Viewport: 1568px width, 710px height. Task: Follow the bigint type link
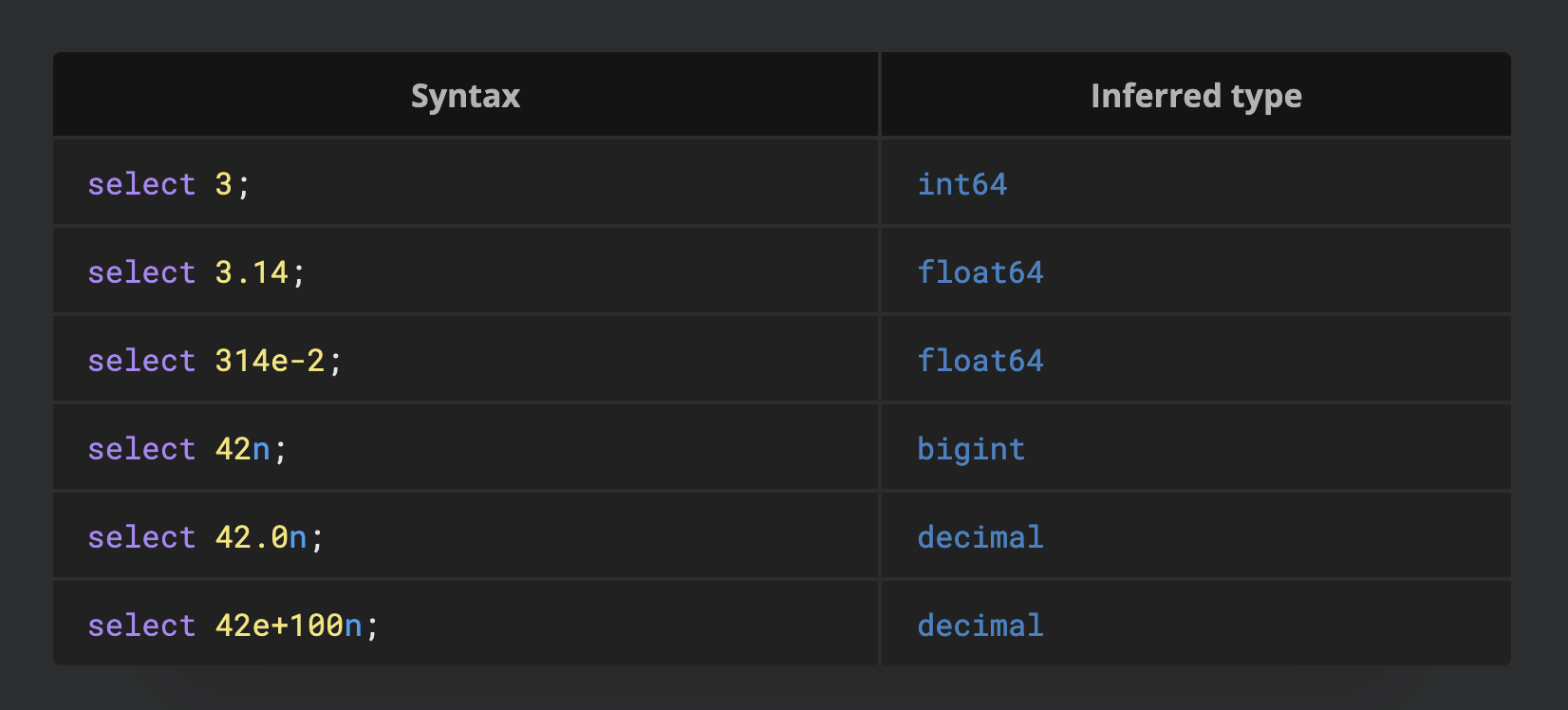click(x=970, y=449)
